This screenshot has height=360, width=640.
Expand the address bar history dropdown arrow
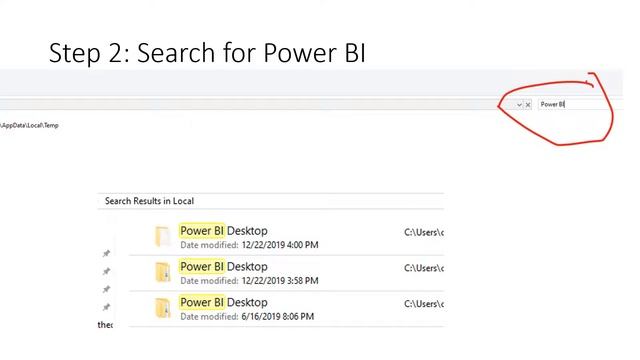point(519,105)
